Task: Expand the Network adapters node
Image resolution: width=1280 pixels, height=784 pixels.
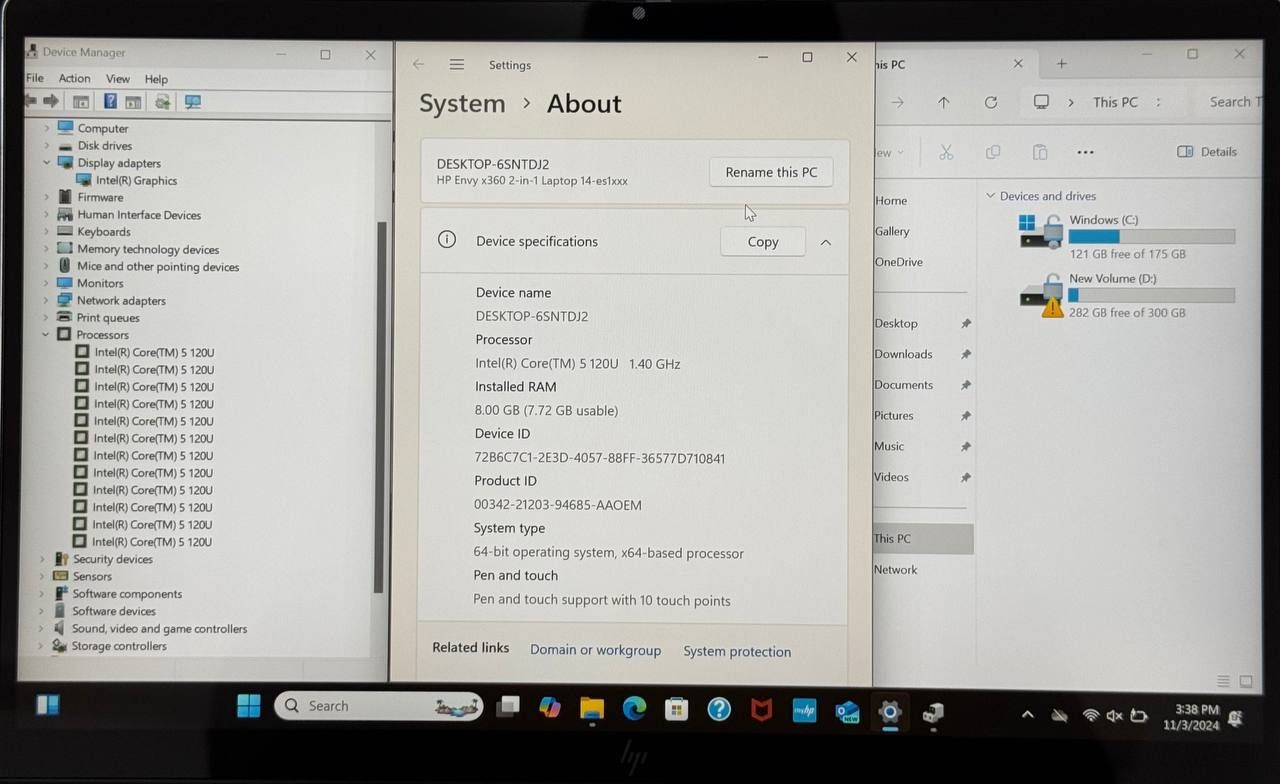Action: (x=46, y=301)
